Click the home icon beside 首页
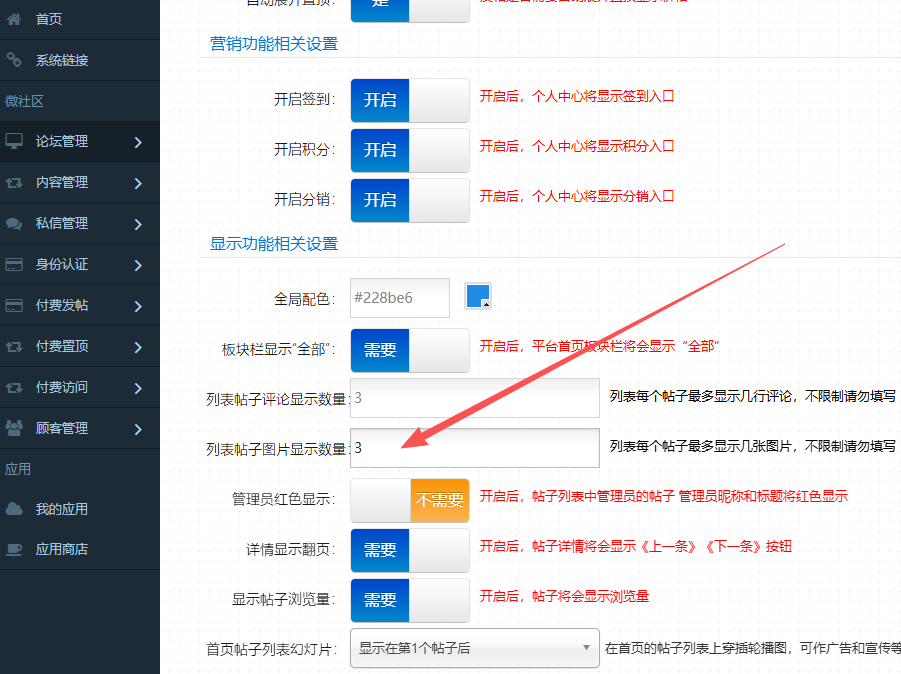901x674 pixels. 14,19
